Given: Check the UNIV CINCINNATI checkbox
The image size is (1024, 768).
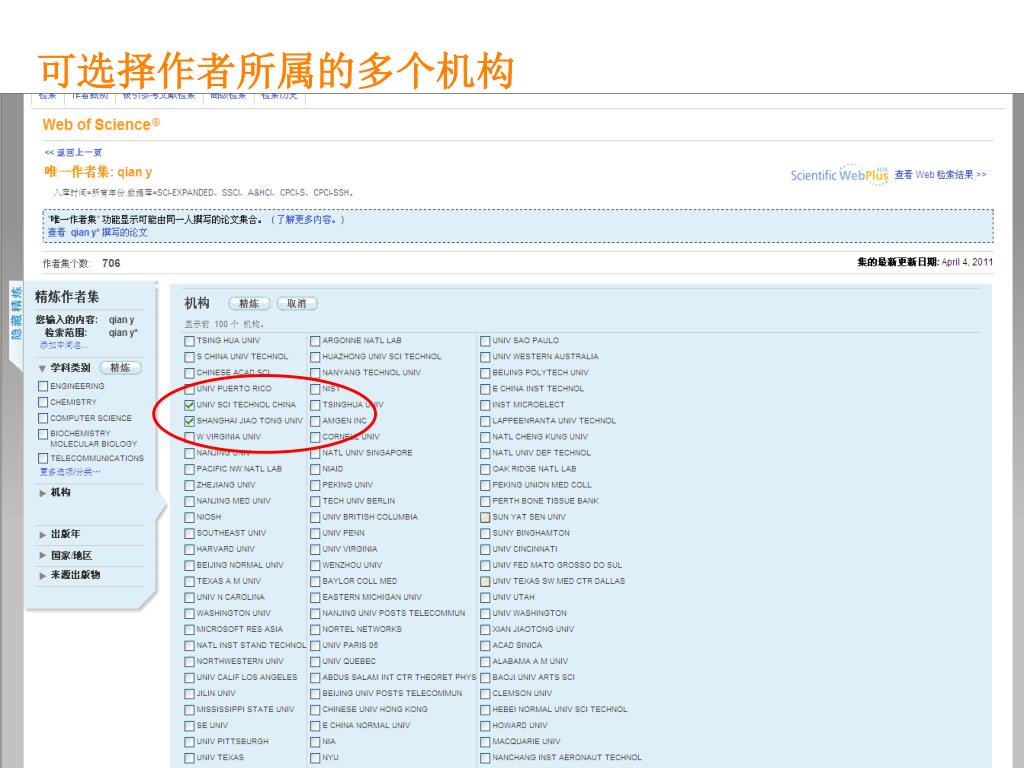Looking at the screenshot, I should [485, 549].
